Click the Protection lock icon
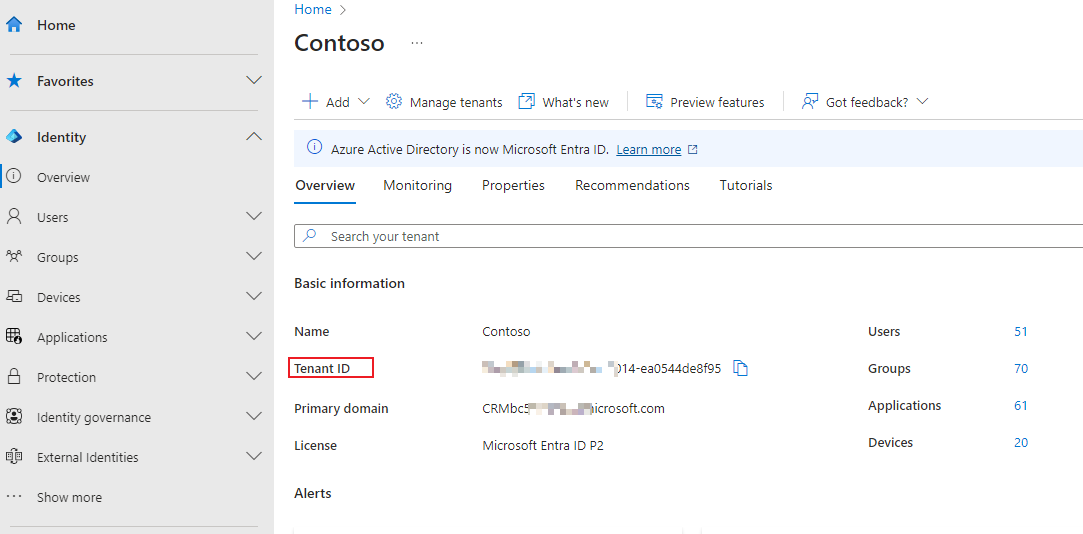Image resolution: width=1083 pixels, height=534 pixels. pyautogui.click(x=13, y=376)
